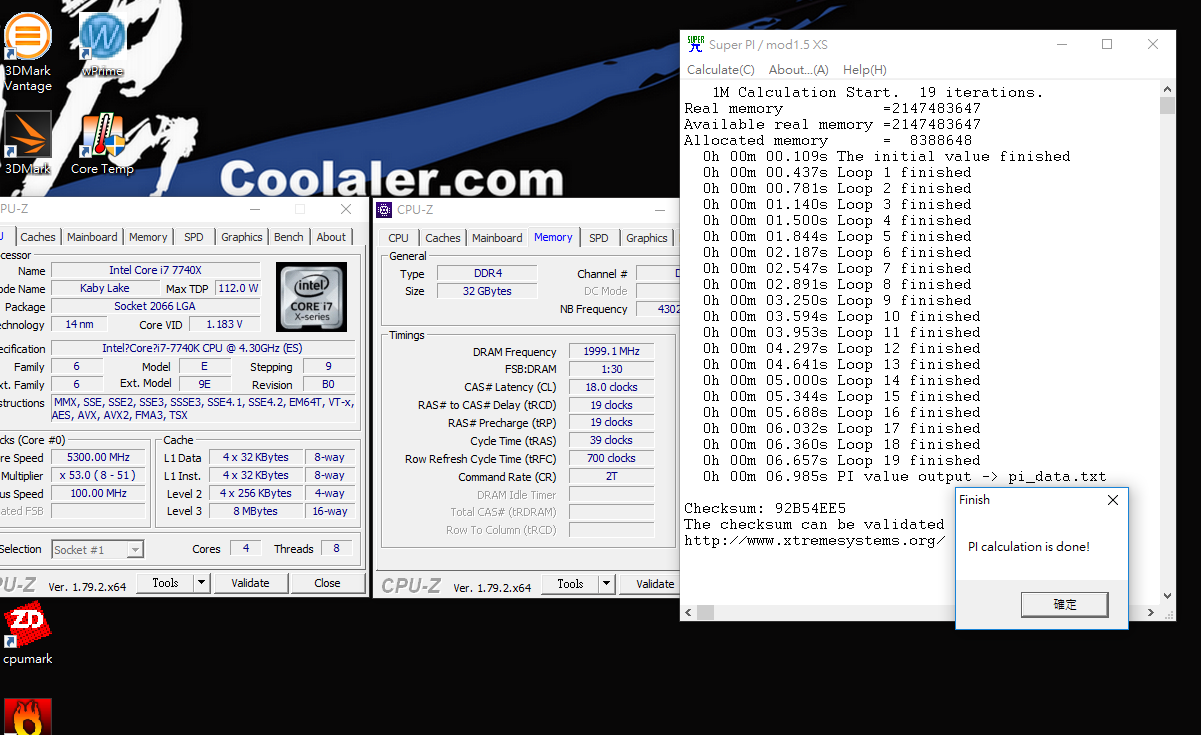This screenshot has height=735, width=1201.
Task: Click the Checksum: 92B54EE5 line
Action: [765, 508]
